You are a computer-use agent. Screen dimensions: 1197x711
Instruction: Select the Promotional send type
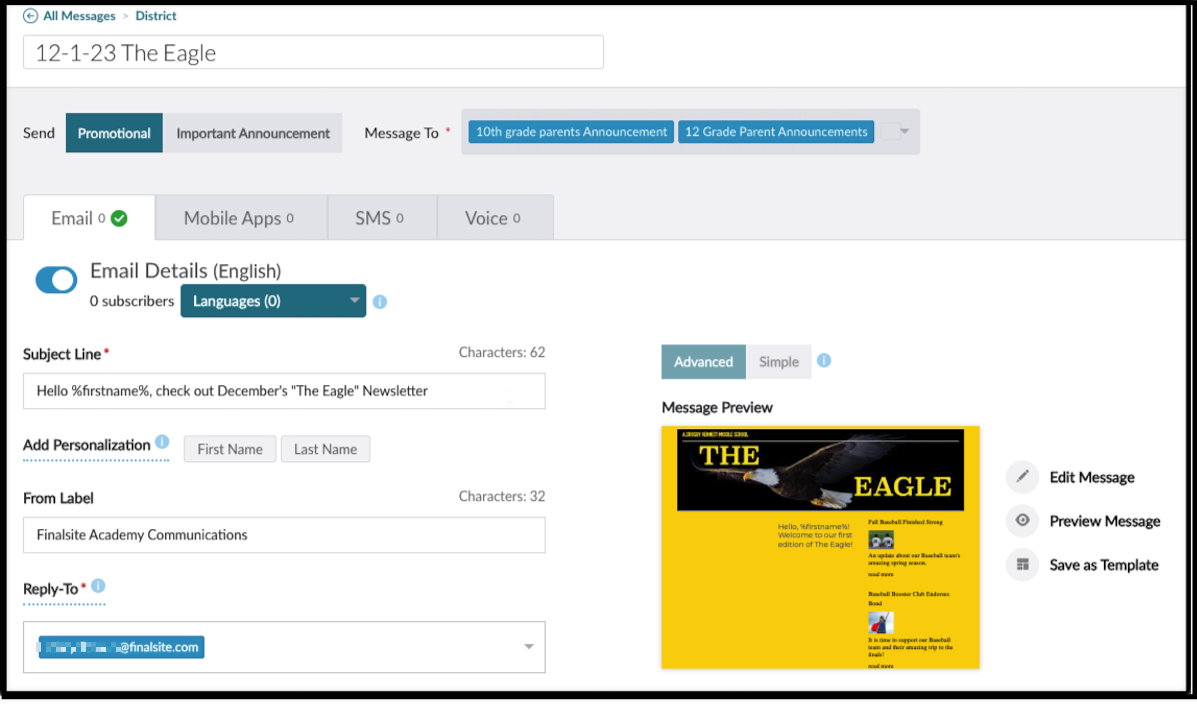(114, 133)
